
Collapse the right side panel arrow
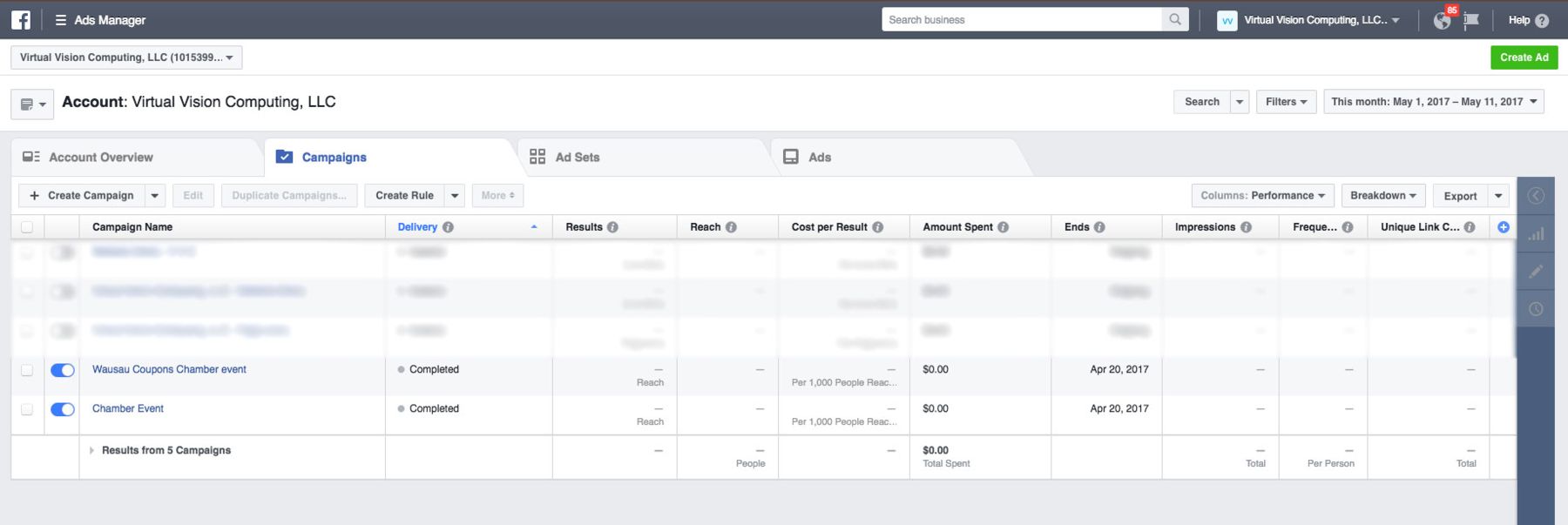pos(1536,196)
